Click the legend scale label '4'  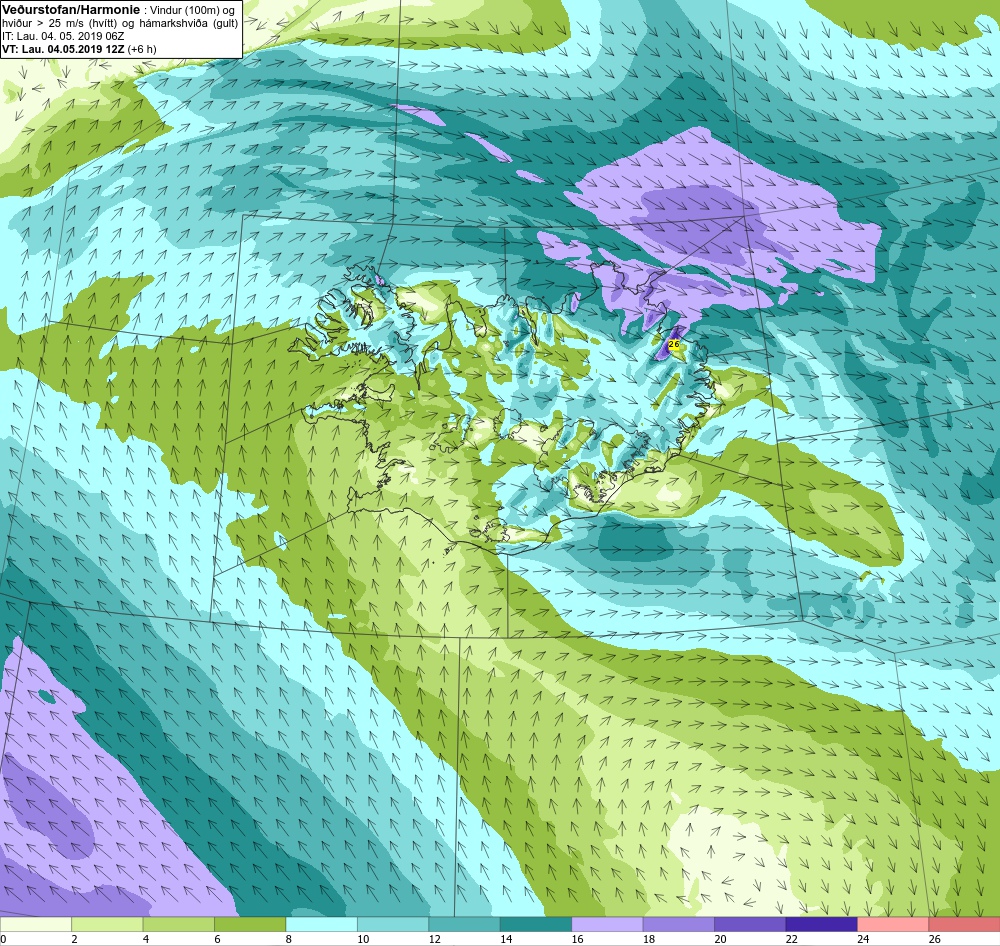pos(146,939)
